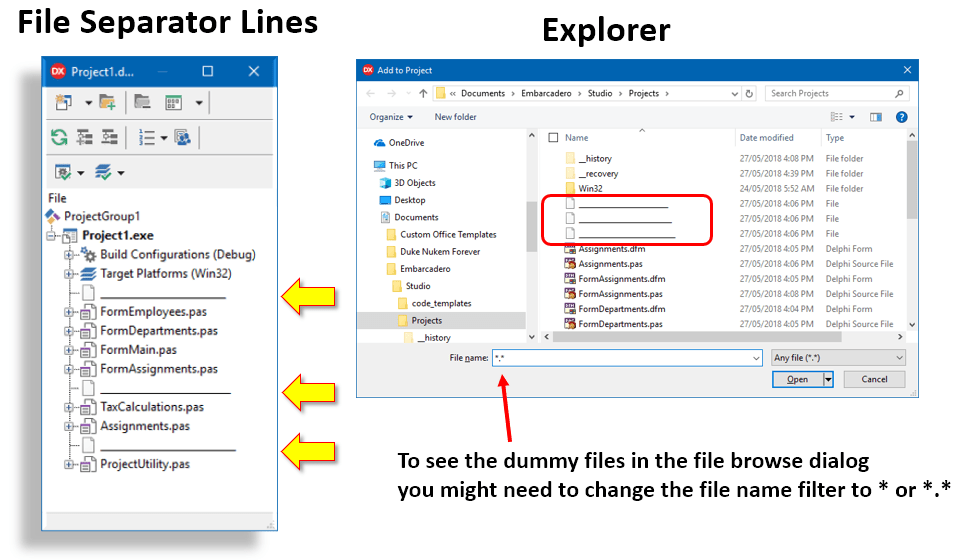
Task: Open the address bar path history dropdown
Action: (734, 94)
